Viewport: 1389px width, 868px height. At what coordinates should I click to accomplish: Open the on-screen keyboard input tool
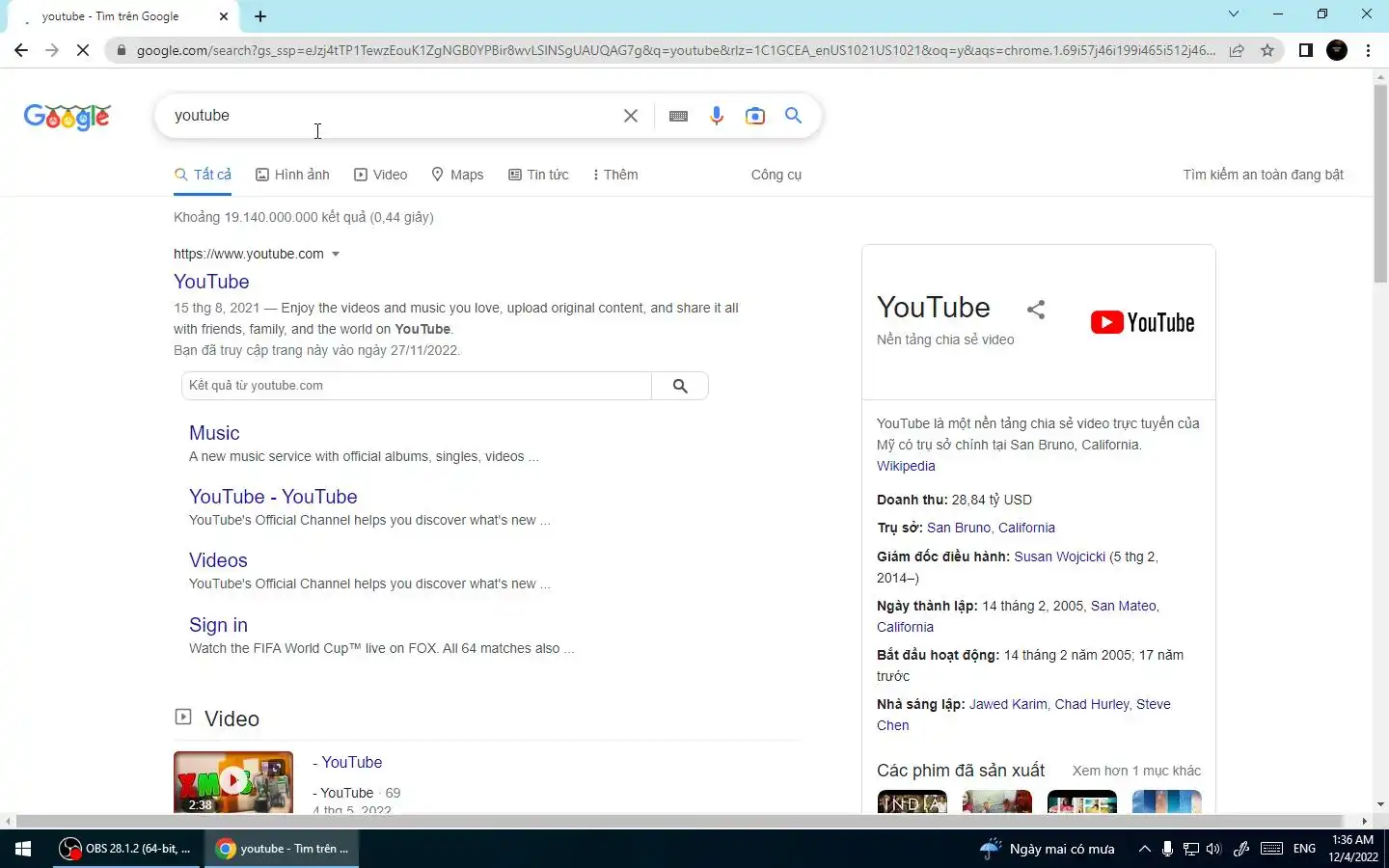[678, 116]
